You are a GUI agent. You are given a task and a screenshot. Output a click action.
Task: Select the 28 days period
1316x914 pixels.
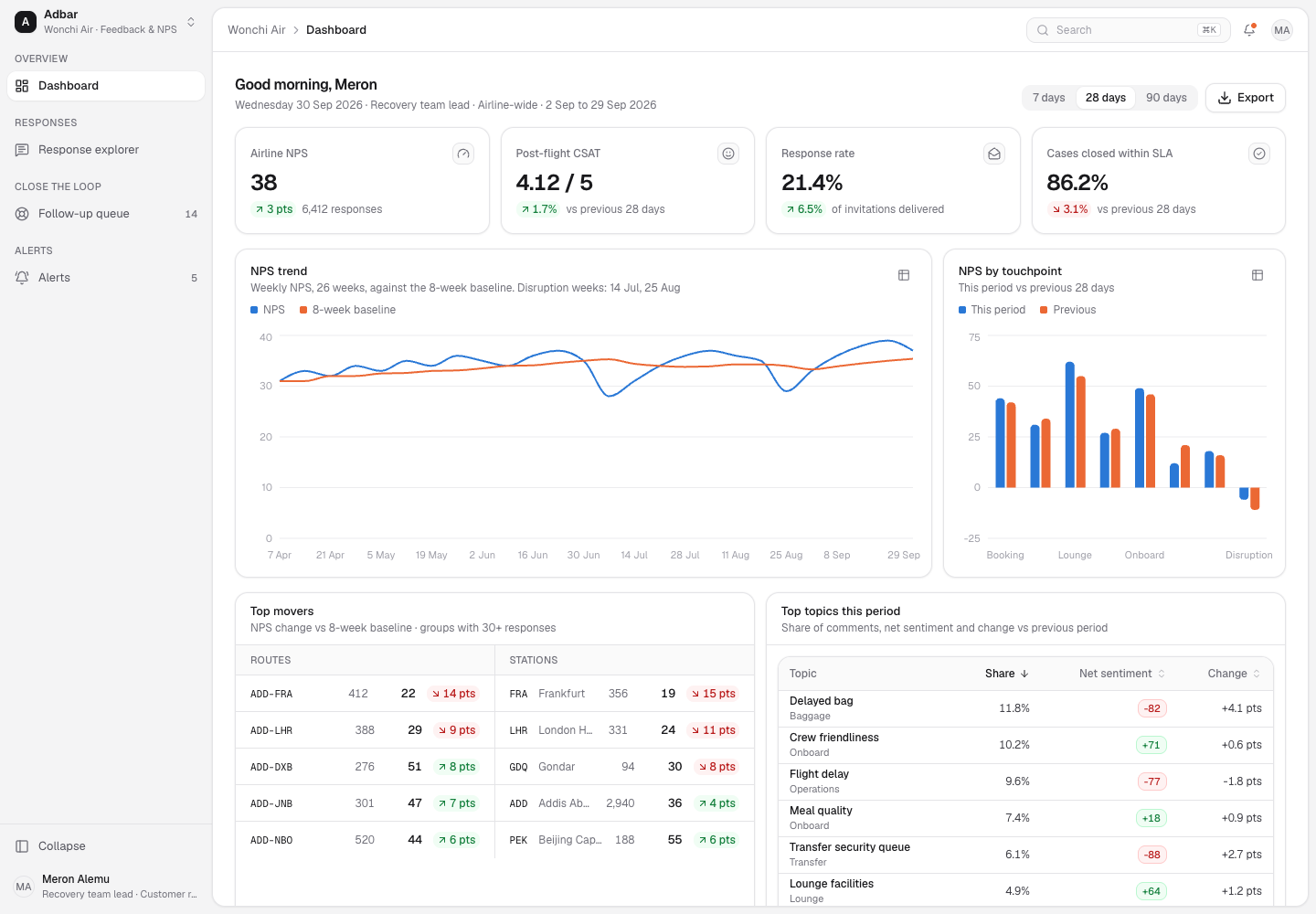(1106, 98)
